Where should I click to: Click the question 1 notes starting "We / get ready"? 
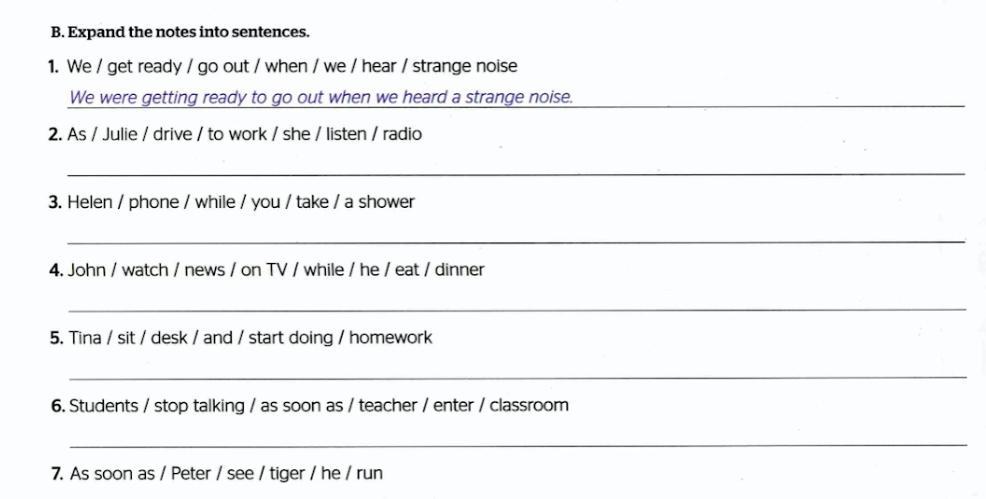(292, 66)
